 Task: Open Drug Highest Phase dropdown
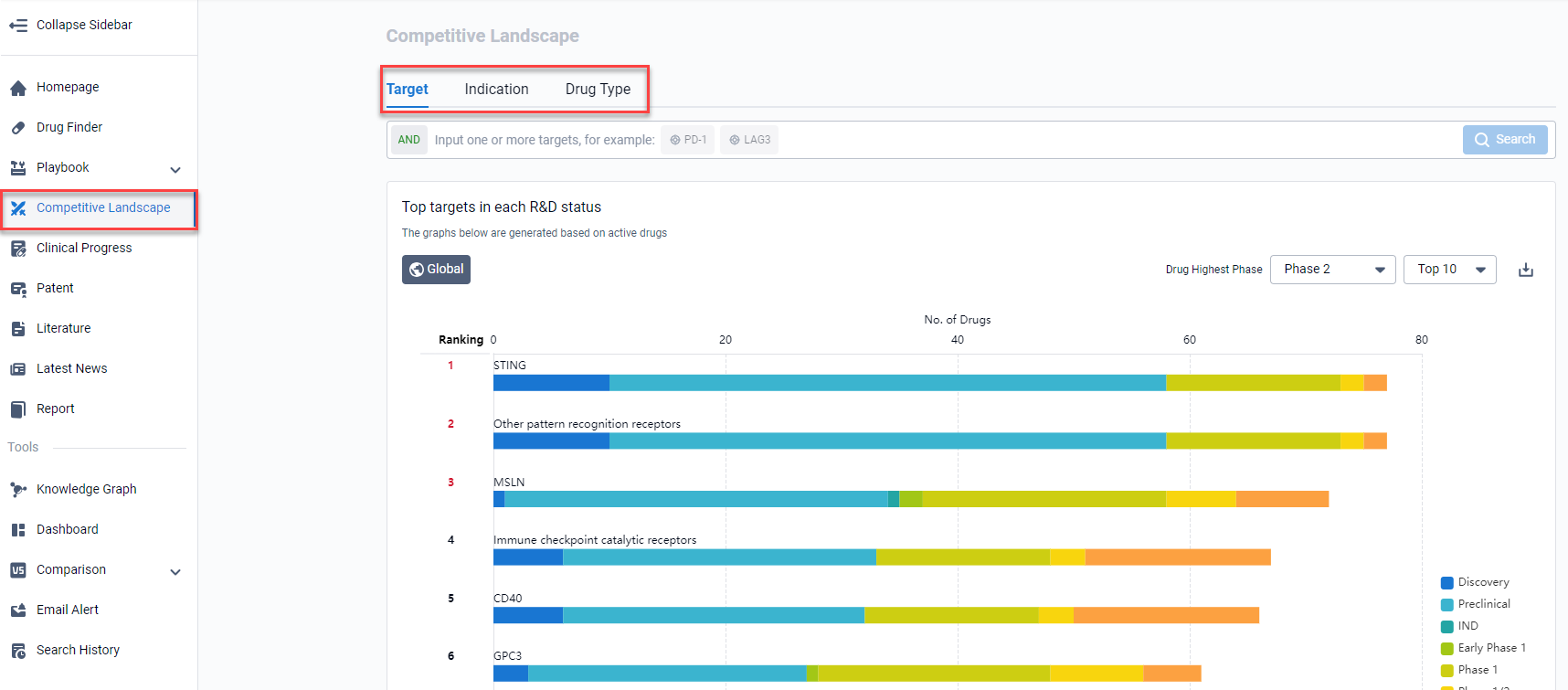1332,270
